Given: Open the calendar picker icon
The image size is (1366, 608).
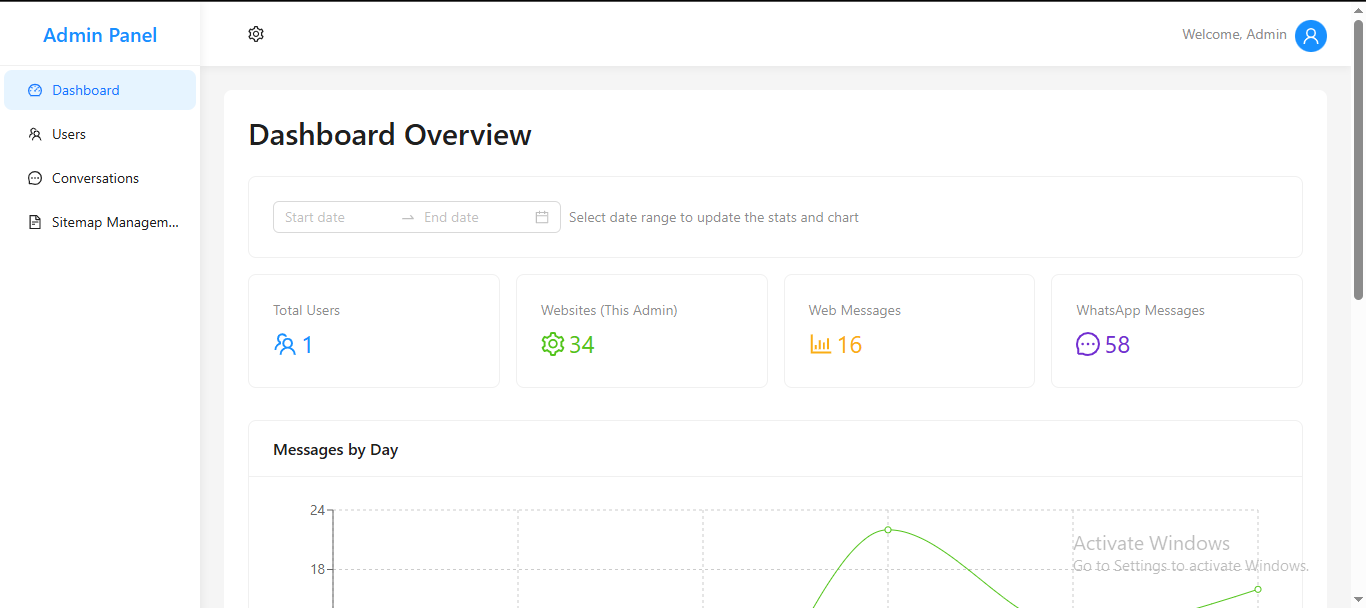Looking at the screenshot, I should pos(542,216).
